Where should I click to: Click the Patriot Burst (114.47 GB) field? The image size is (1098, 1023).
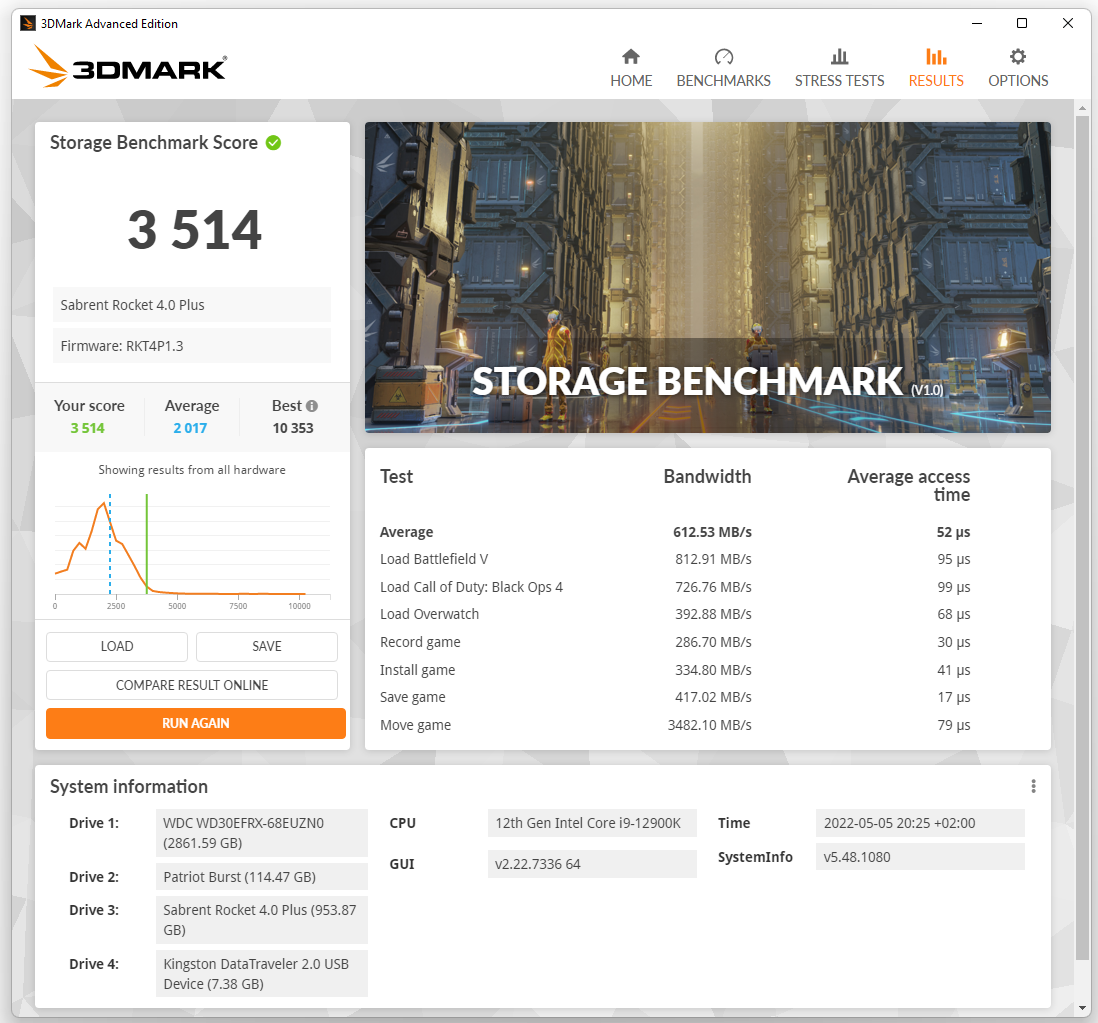pos(262,877)
